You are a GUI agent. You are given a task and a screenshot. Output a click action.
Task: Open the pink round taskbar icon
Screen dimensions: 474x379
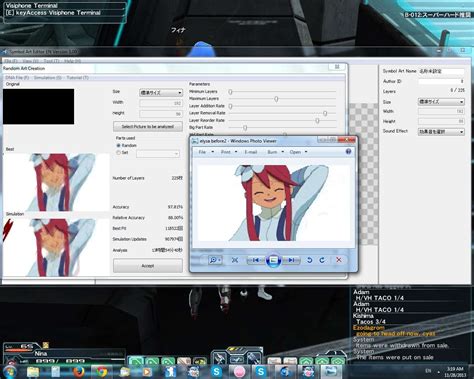239,372
